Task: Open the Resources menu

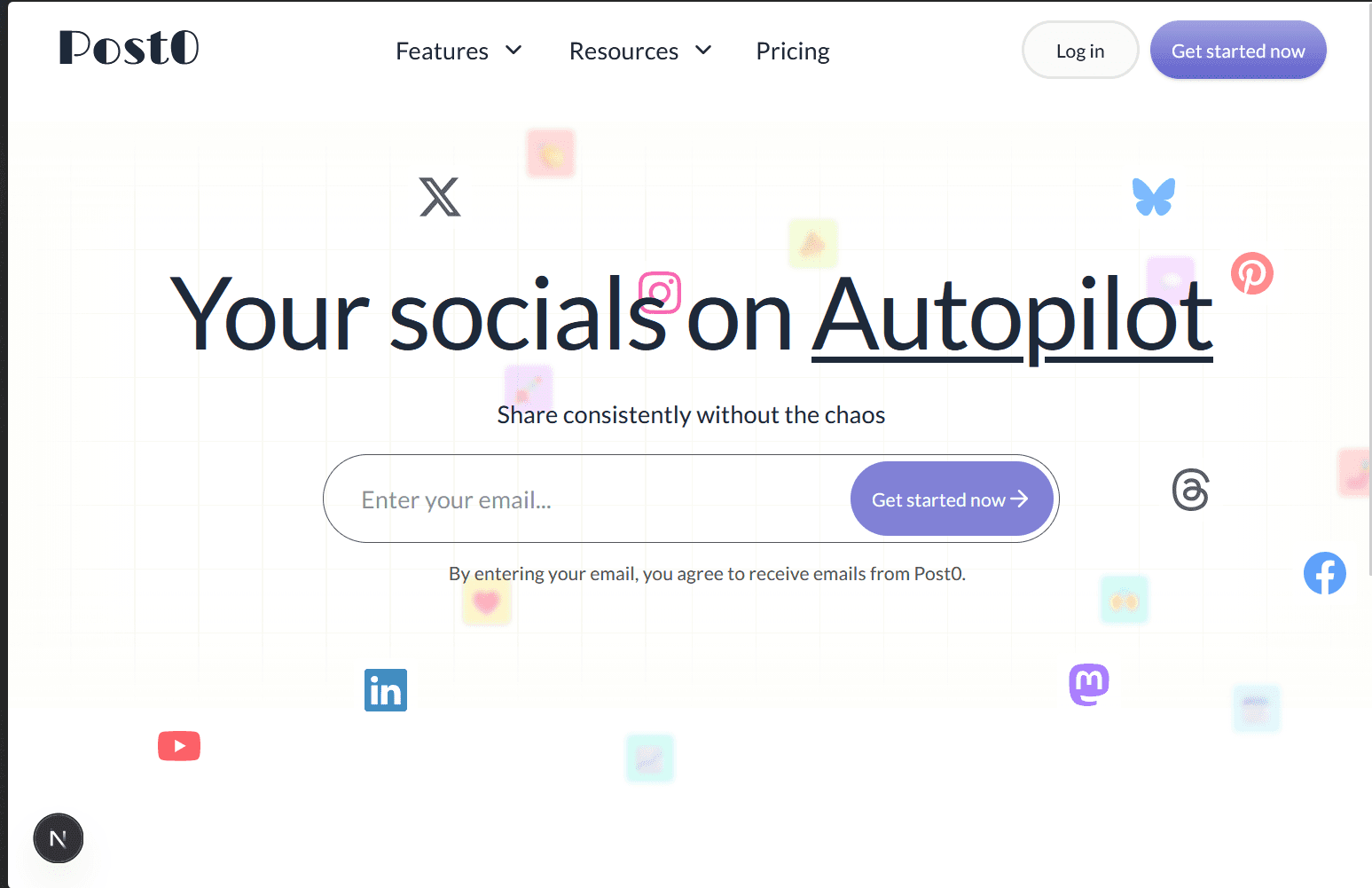Action: 623,51
